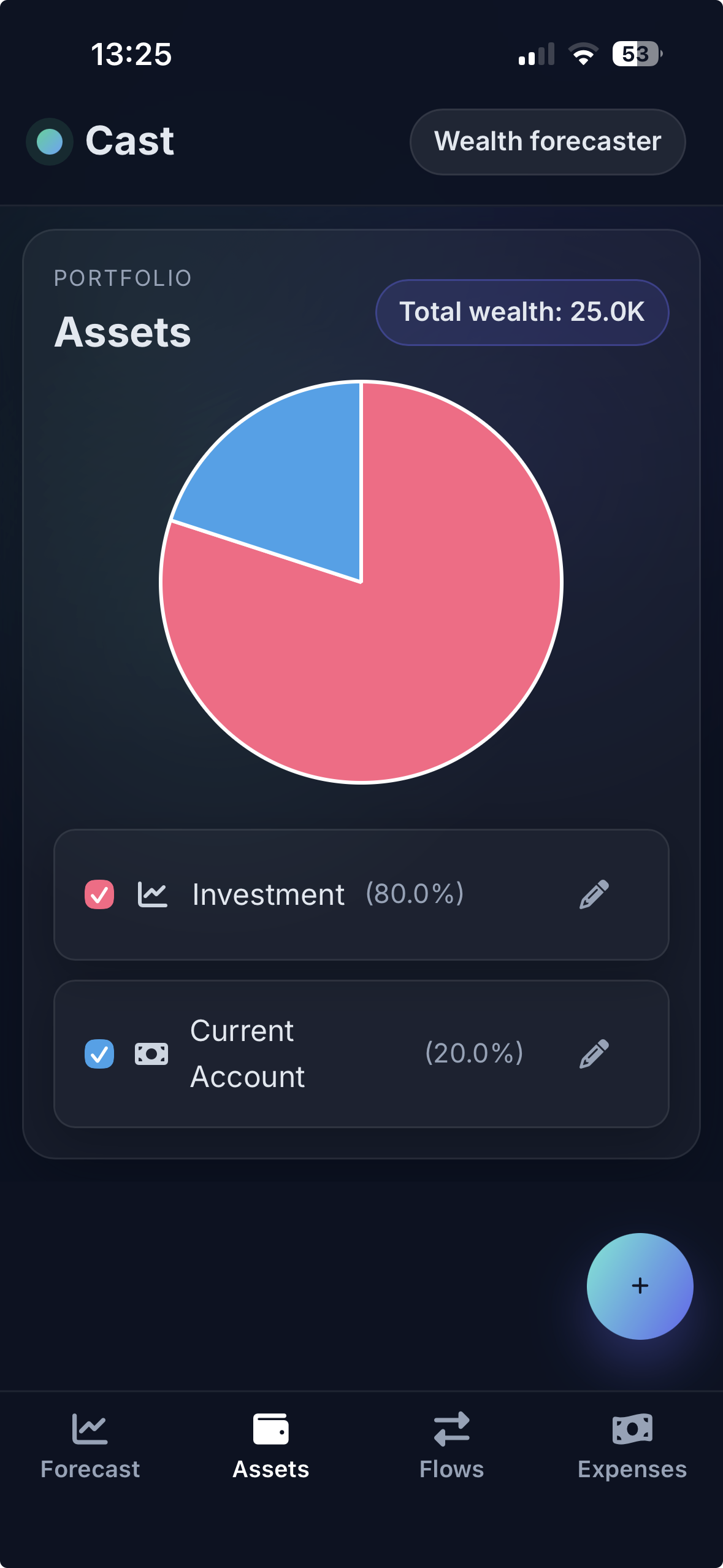The height and width of the screenshot is (1568, 723).
Task: Edit the Investment asset with pencil icon
Action: [x=594, y=894]
